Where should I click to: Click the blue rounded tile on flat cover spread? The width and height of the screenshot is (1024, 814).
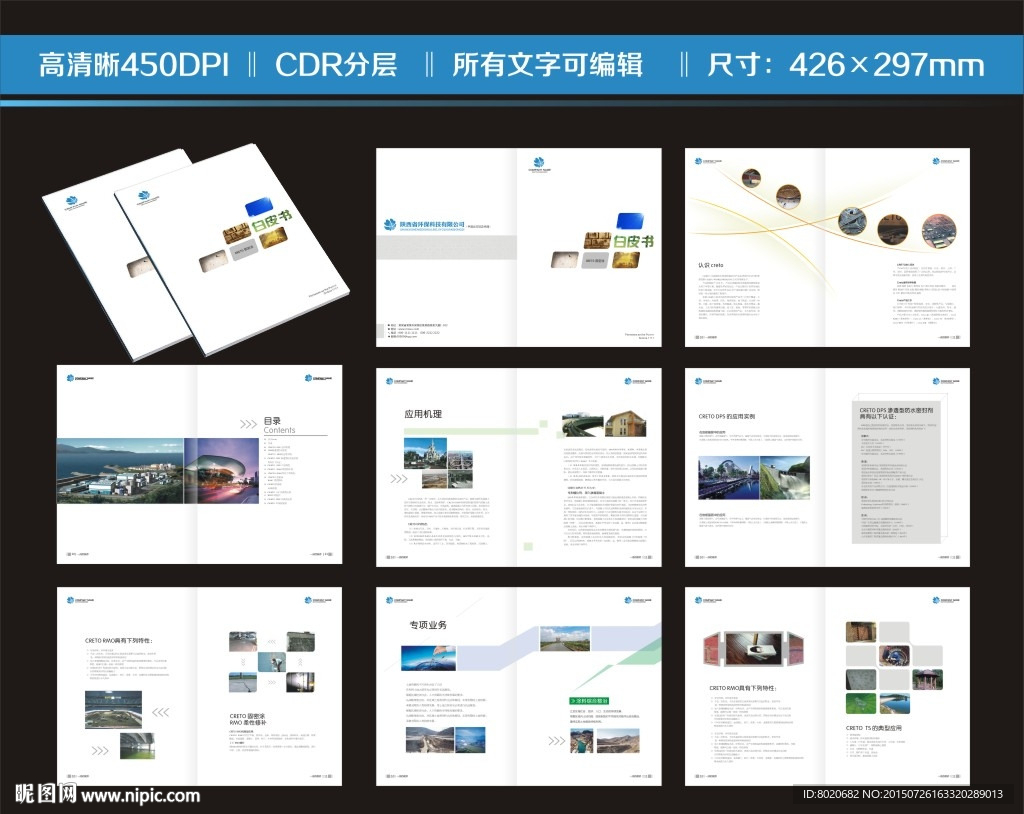pos(630,220)
